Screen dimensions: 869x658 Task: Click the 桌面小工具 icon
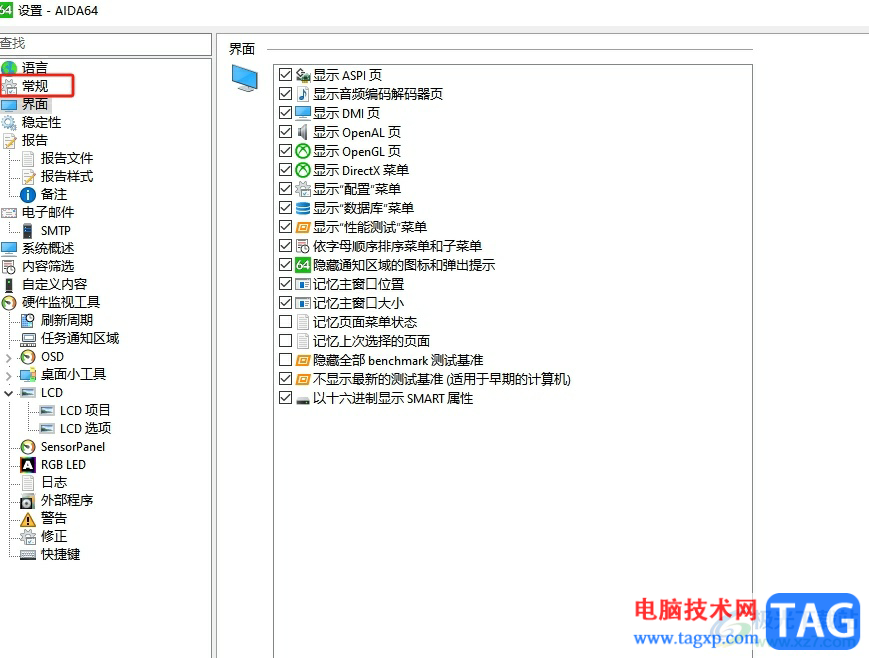28,375
